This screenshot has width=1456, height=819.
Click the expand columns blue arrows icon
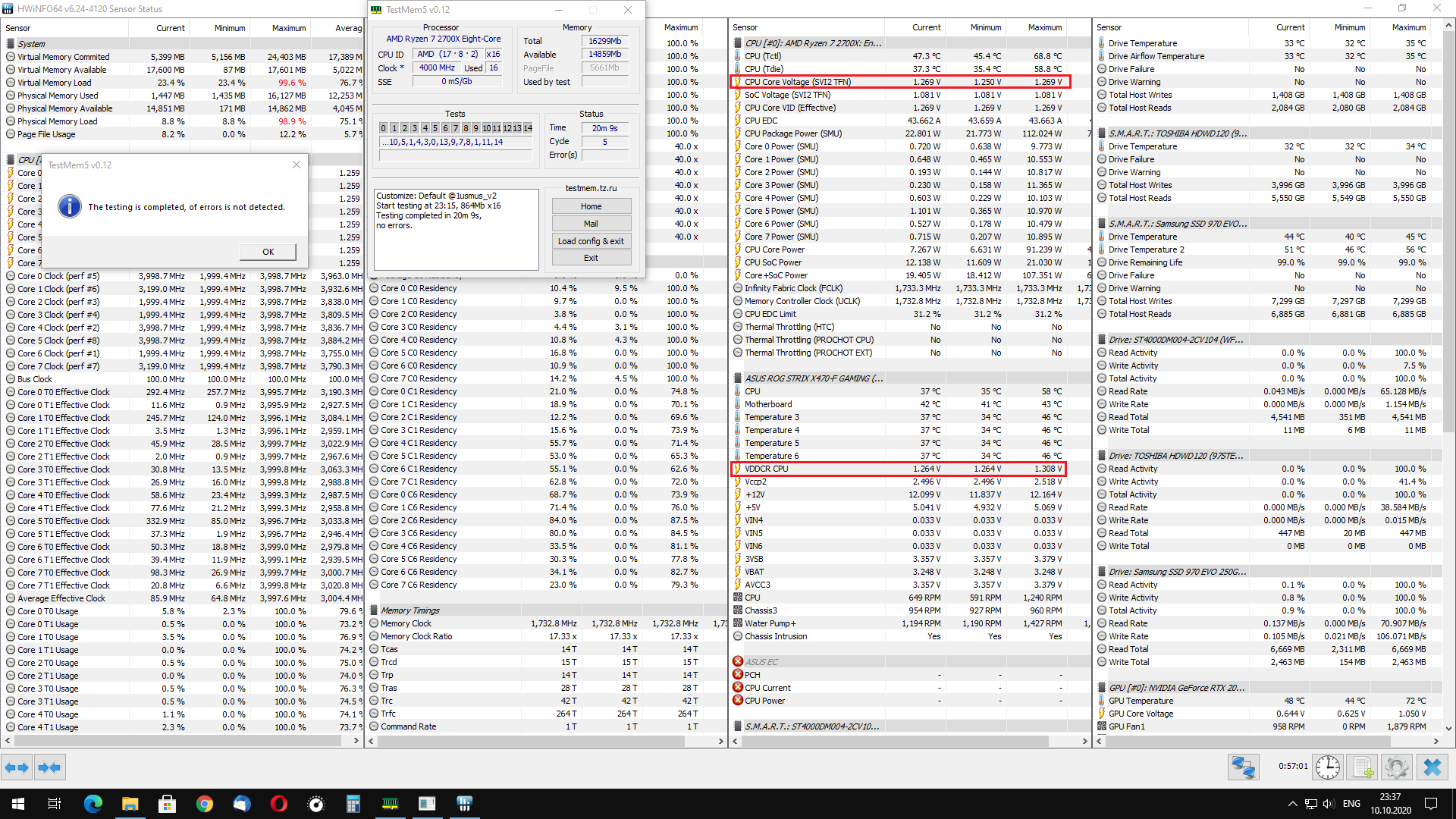17,767
